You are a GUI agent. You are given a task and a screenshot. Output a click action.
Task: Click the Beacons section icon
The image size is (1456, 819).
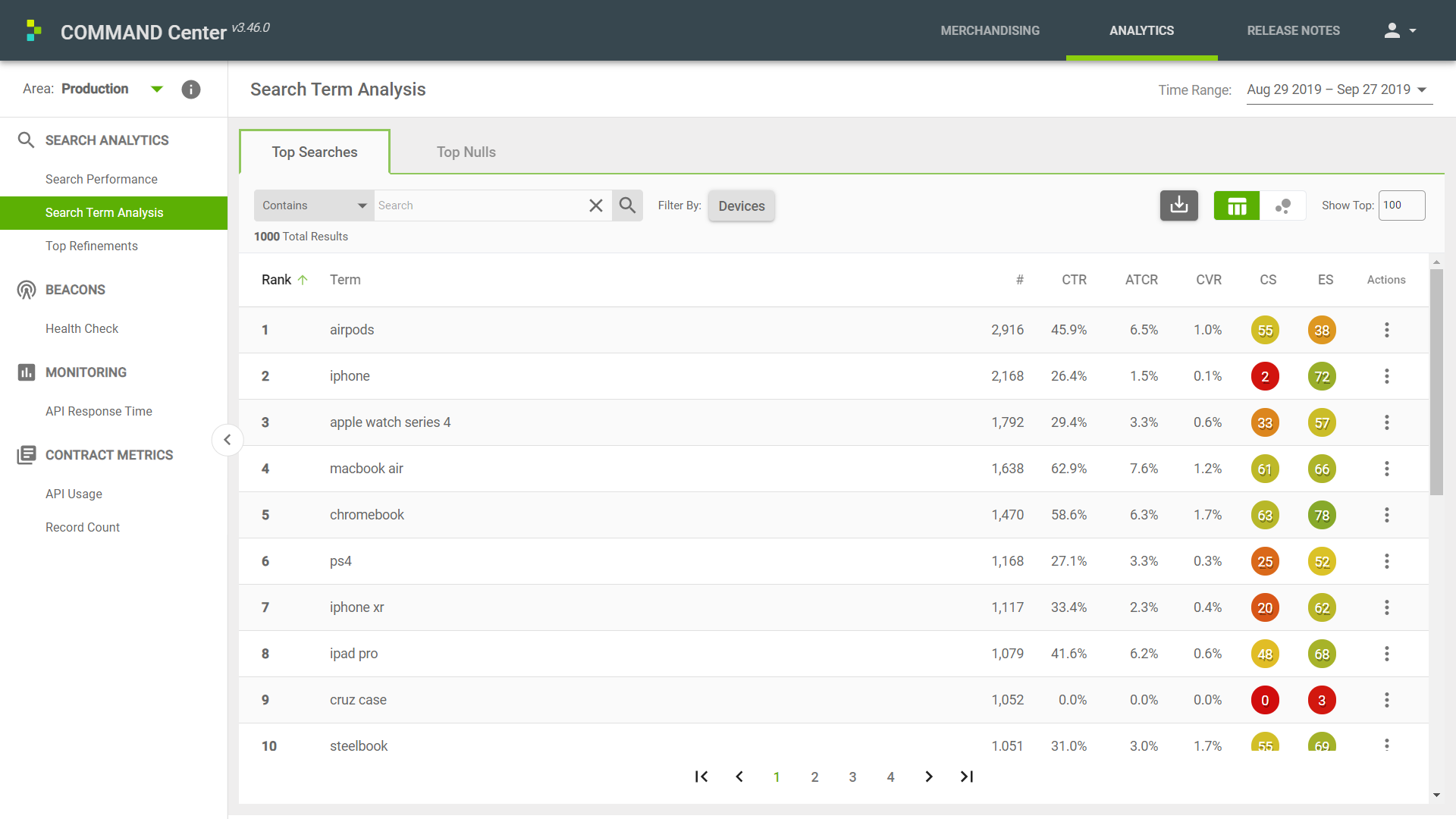point(27,290)
